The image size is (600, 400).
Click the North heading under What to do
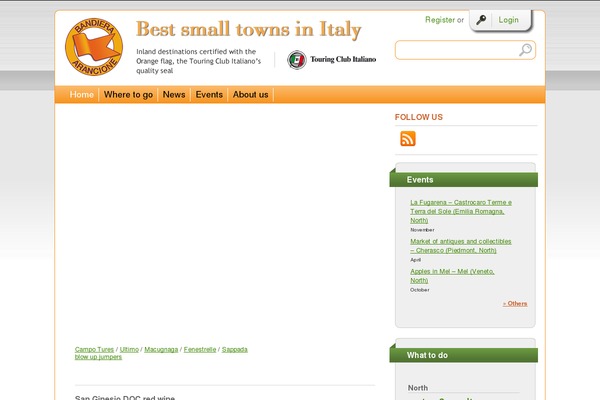pyautogui.click(x=418, y=388)
